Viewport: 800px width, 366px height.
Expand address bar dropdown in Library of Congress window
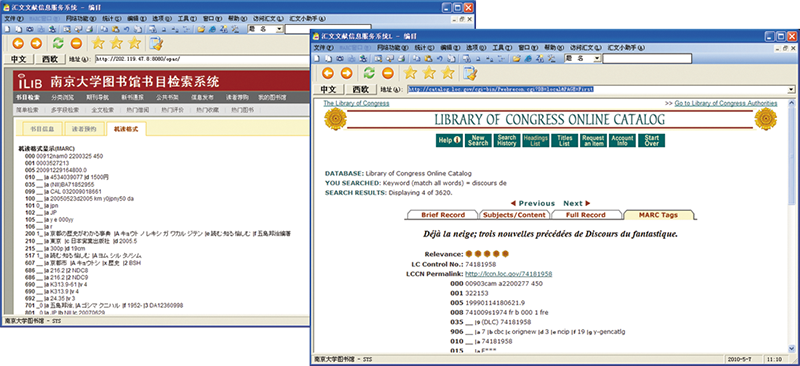pos(791,89)
